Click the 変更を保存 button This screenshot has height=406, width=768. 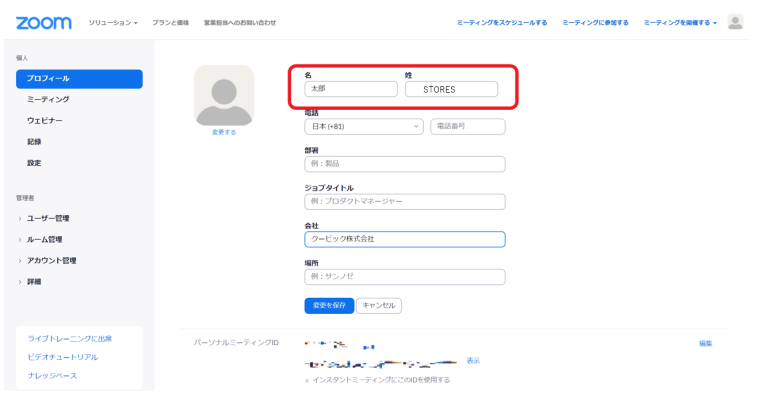click(329, 306)
